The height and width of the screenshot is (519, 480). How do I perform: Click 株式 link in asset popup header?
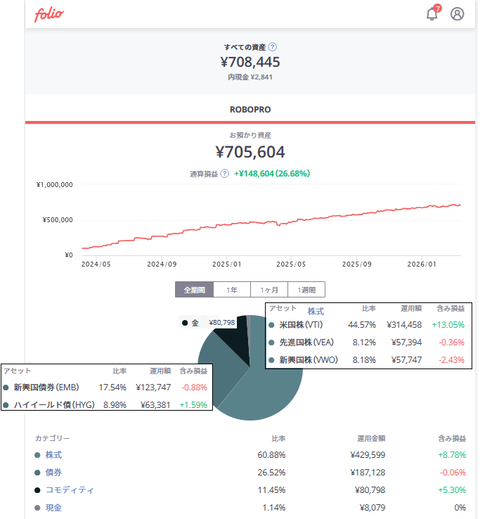(x=316, y=311)
